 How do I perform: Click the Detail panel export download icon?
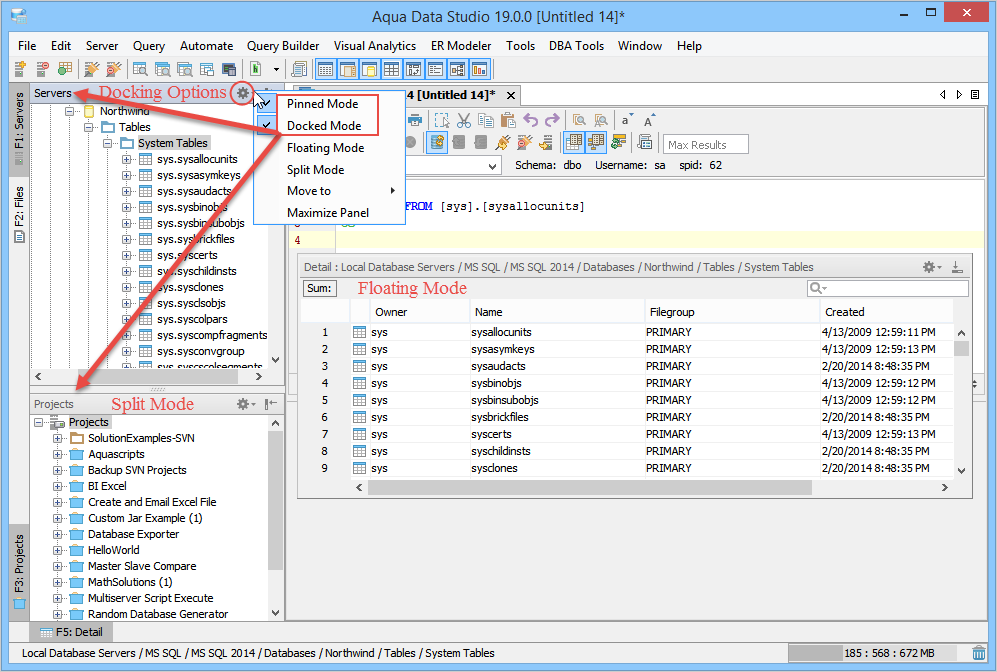[x=957, y=267]
